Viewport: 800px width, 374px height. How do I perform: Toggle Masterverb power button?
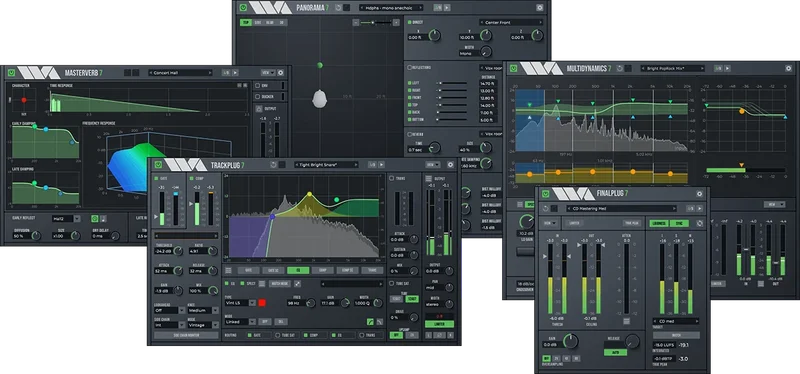pos(11,72)
